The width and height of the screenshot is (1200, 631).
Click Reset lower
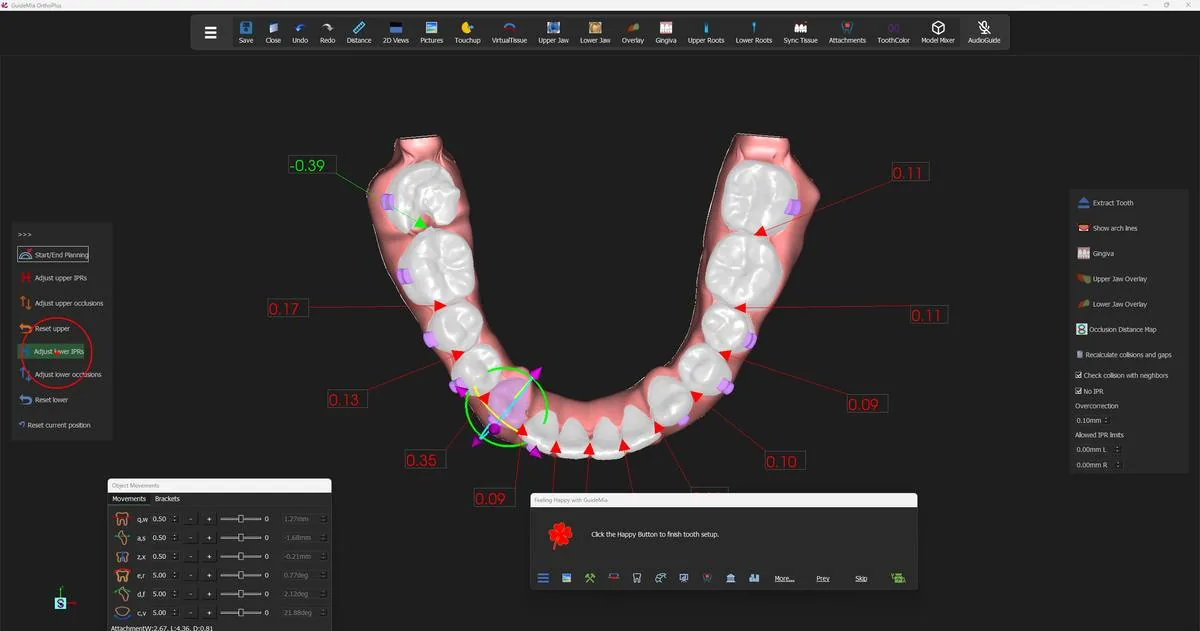coord(43,400)
